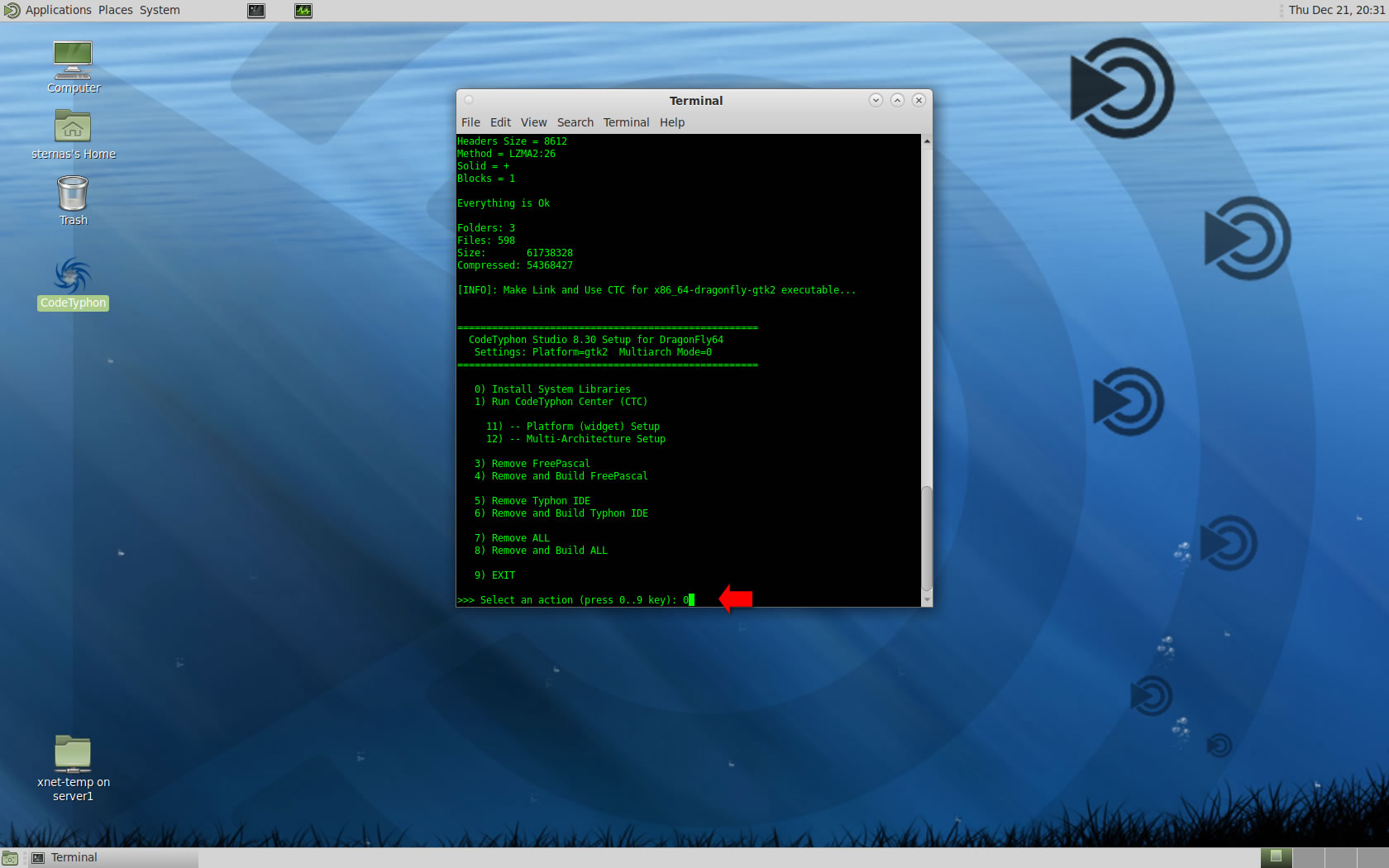Select the CodeTyphon desktop icon
This screenshot has height=868, width=1389.
(x=73, y=277)
